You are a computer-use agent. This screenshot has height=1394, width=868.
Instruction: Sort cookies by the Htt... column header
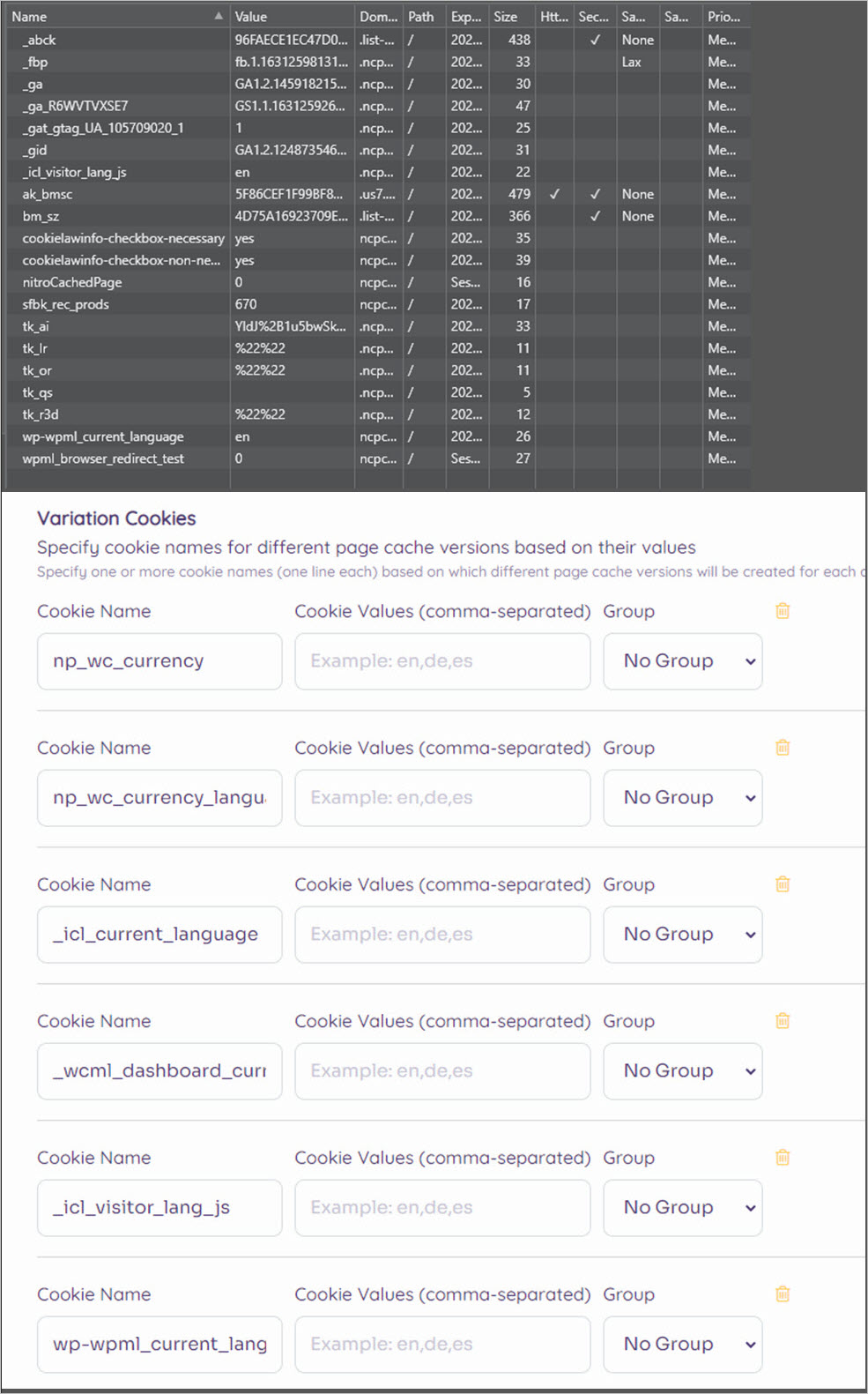coord(554,17)
